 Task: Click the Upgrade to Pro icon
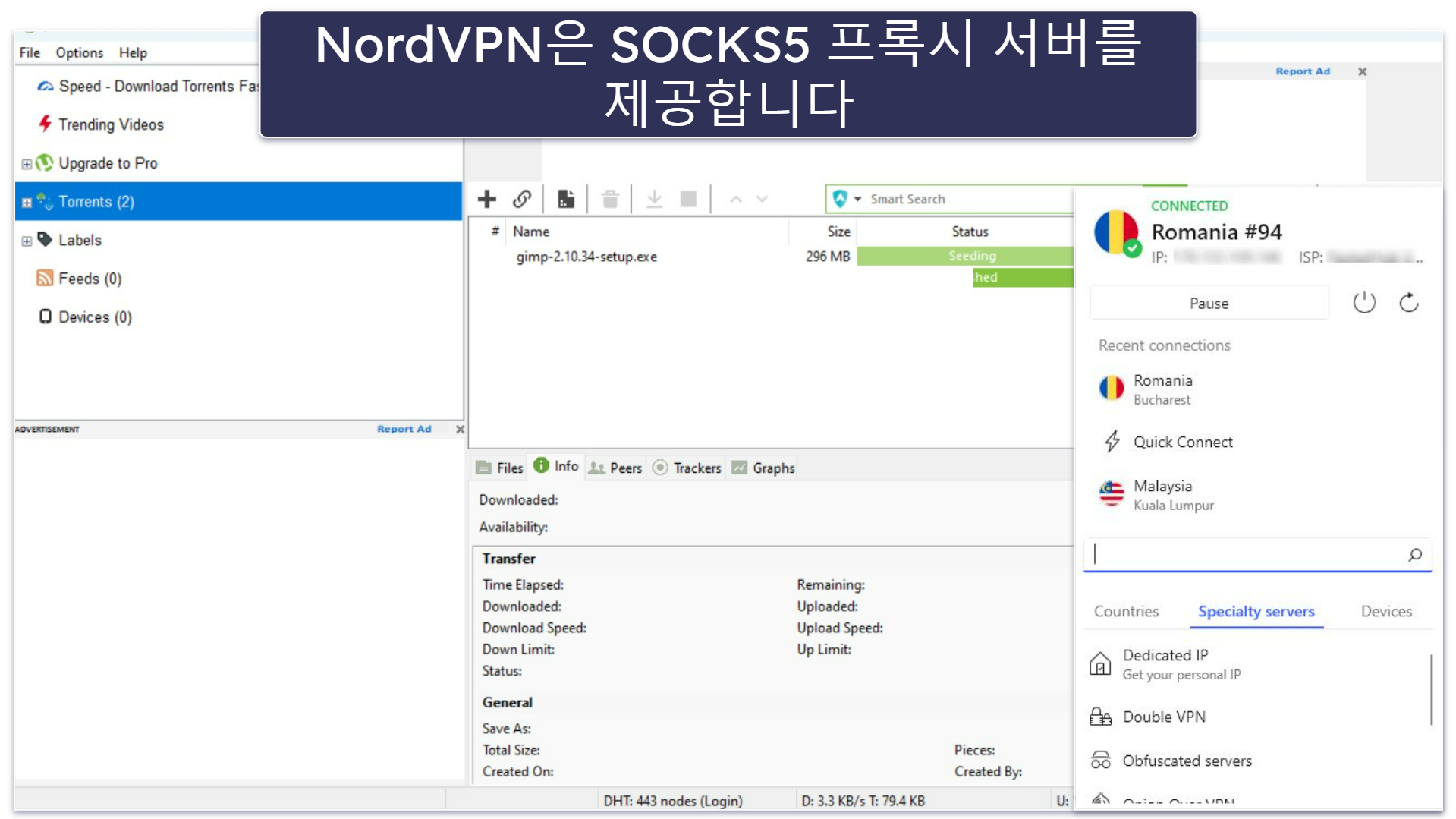(x=45, y=162)
